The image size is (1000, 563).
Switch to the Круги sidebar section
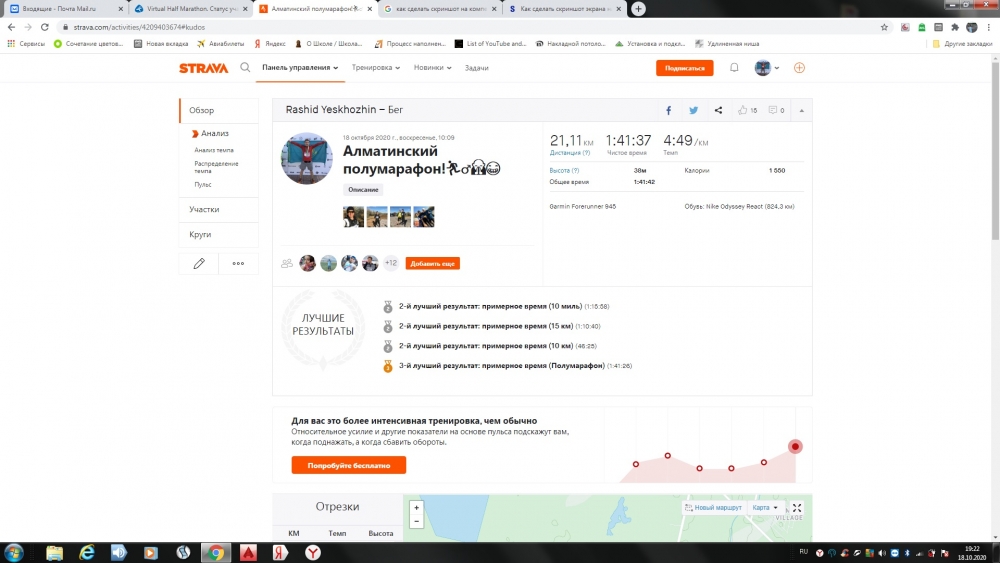tap(201, 234)
